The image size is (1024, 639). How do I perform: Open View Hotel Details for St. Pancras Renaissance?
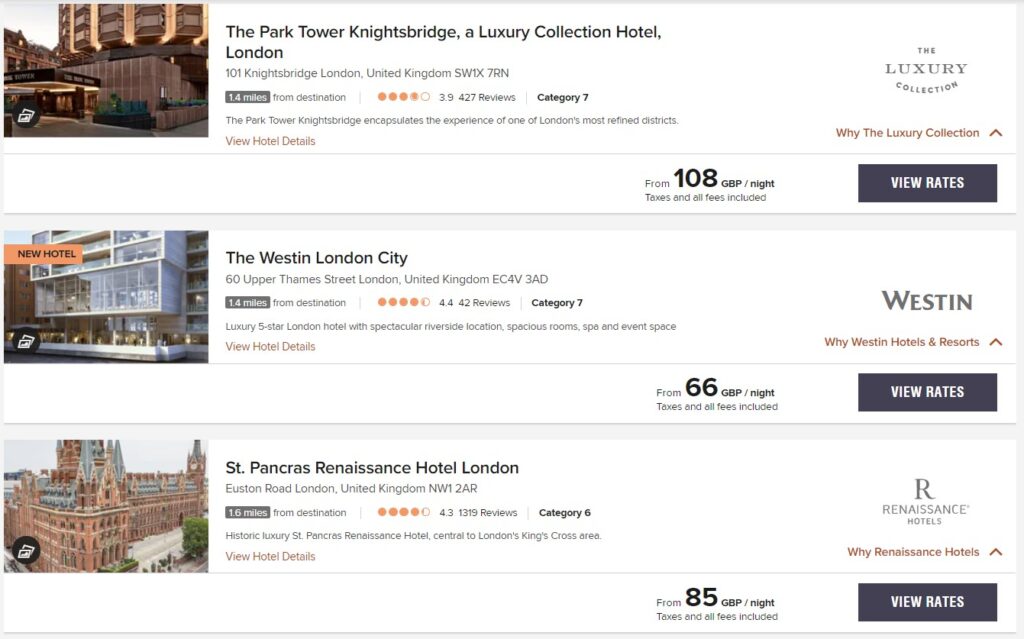[270, 556]
